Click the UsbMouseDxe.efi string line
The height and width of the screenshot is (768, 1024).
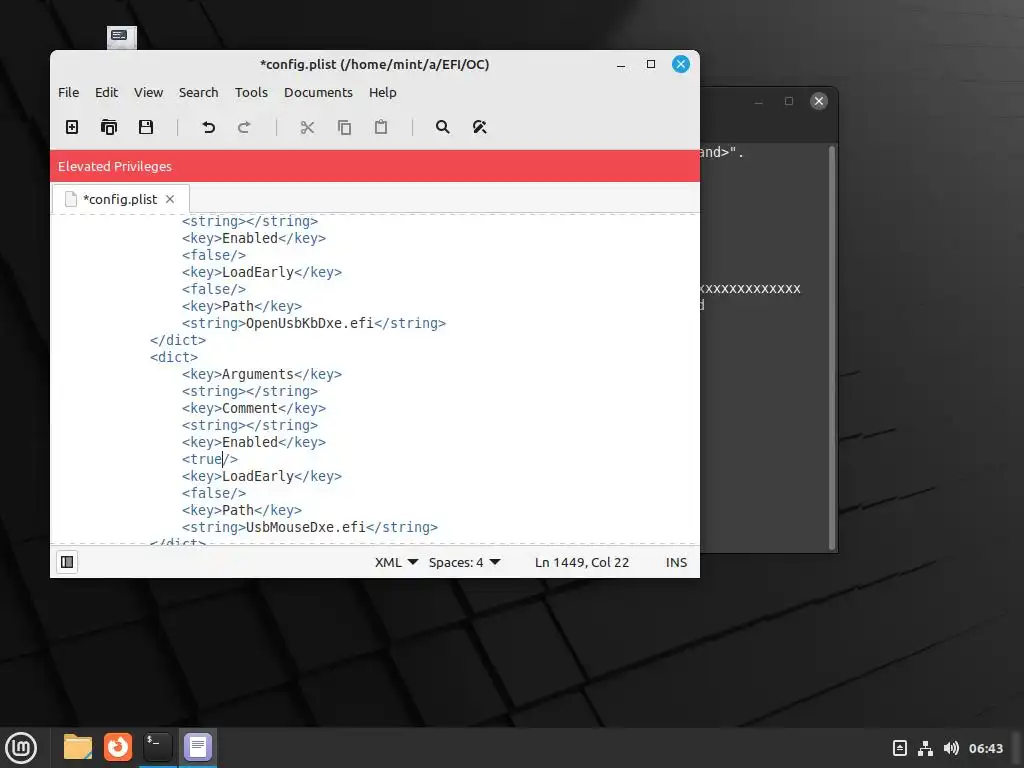(310, 527)
